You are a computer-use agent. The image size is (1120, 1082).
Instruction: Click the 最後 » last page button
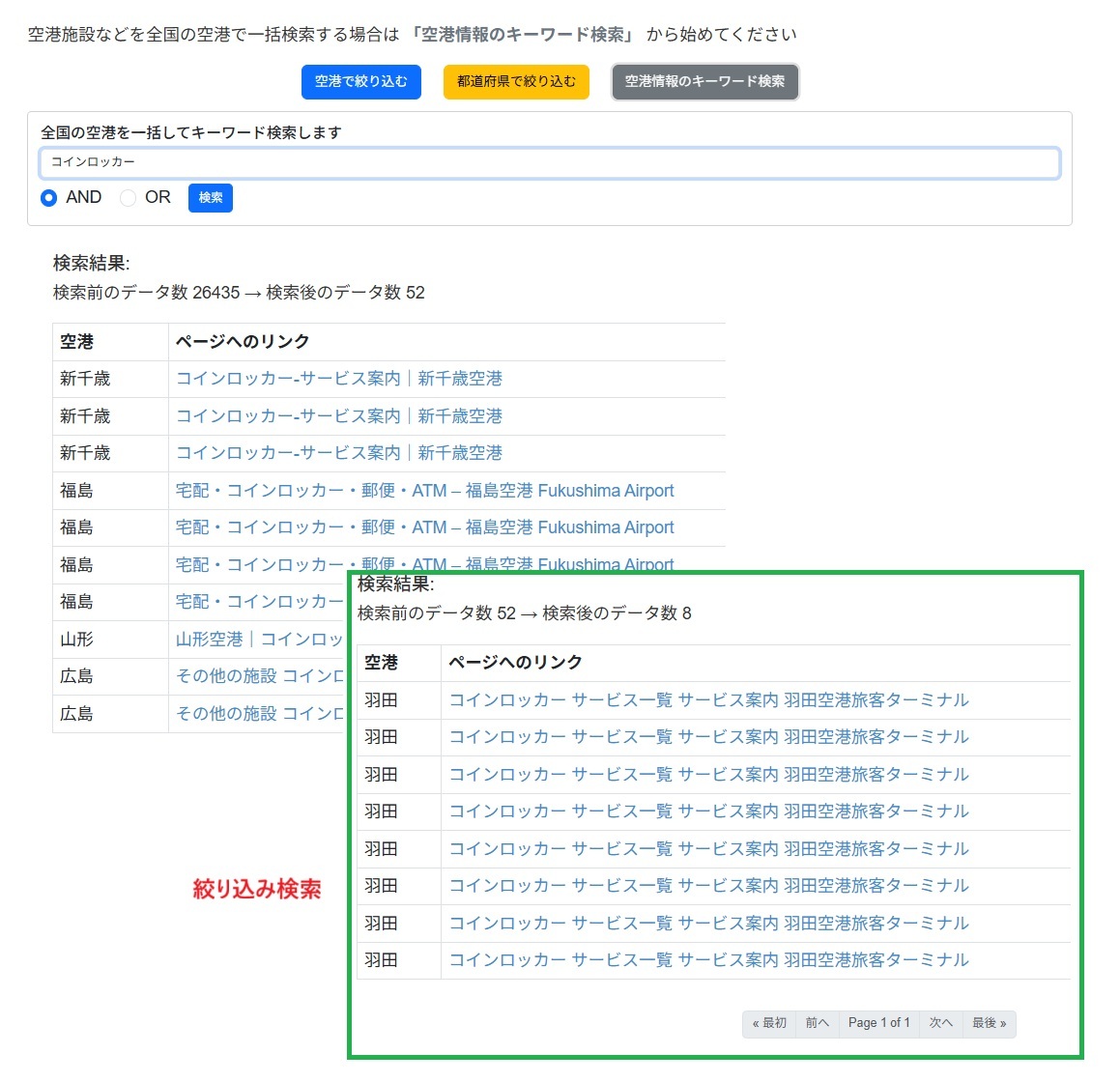click(989, 1023)
